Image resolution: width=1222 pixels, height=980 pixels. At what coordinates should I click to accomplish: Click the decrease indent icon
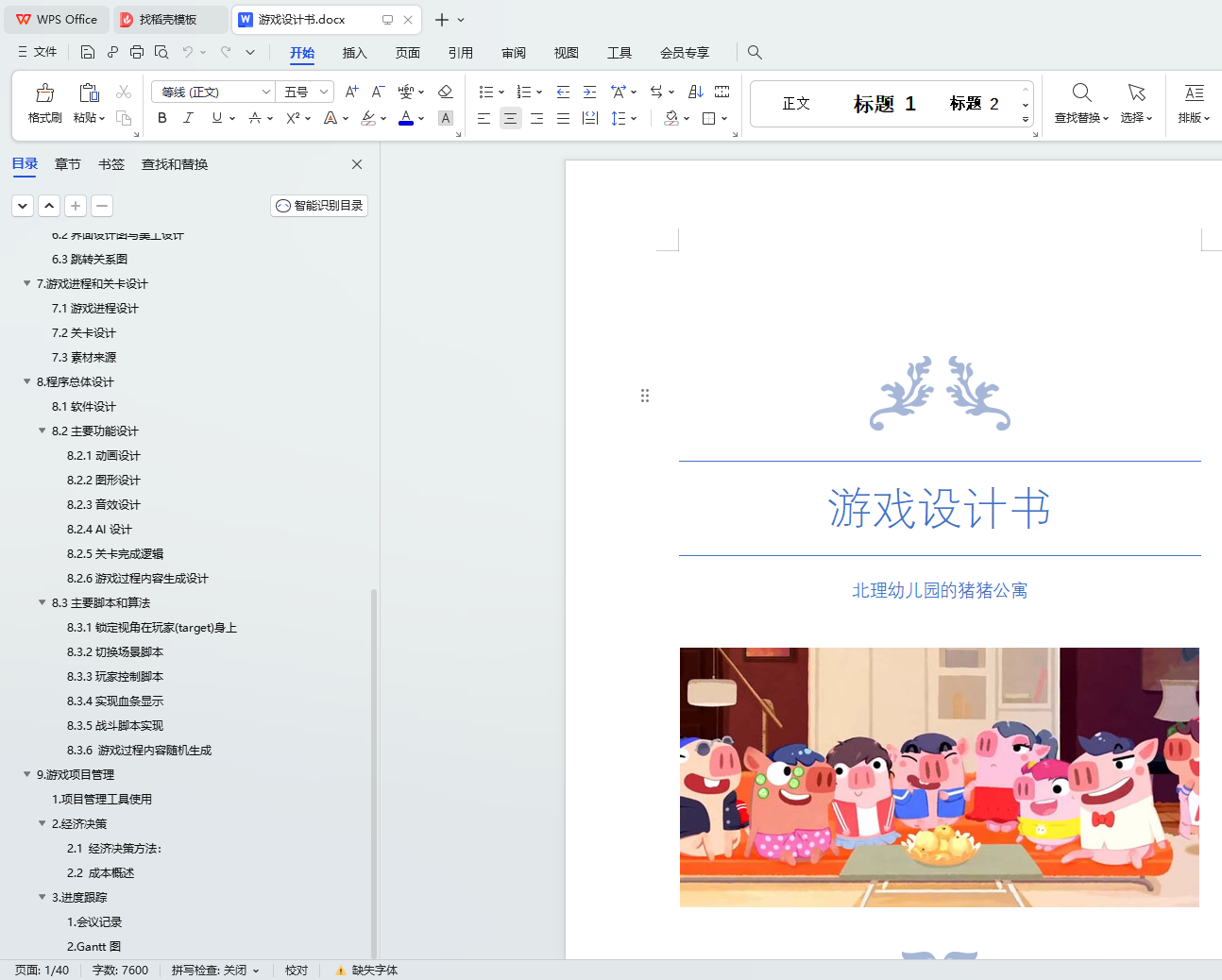click(x=563, y=92)
